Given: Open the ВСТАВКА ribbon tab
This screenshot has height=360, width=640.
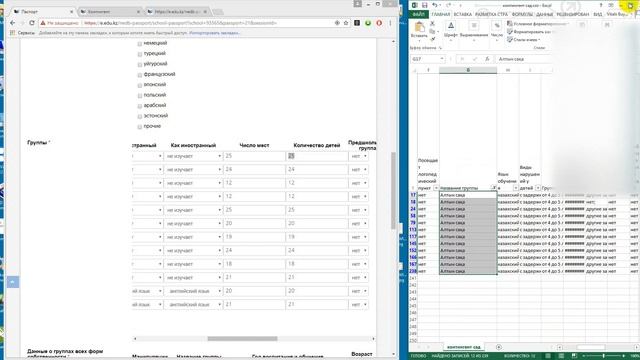Looking at the screenshot, I should point(462,14).
